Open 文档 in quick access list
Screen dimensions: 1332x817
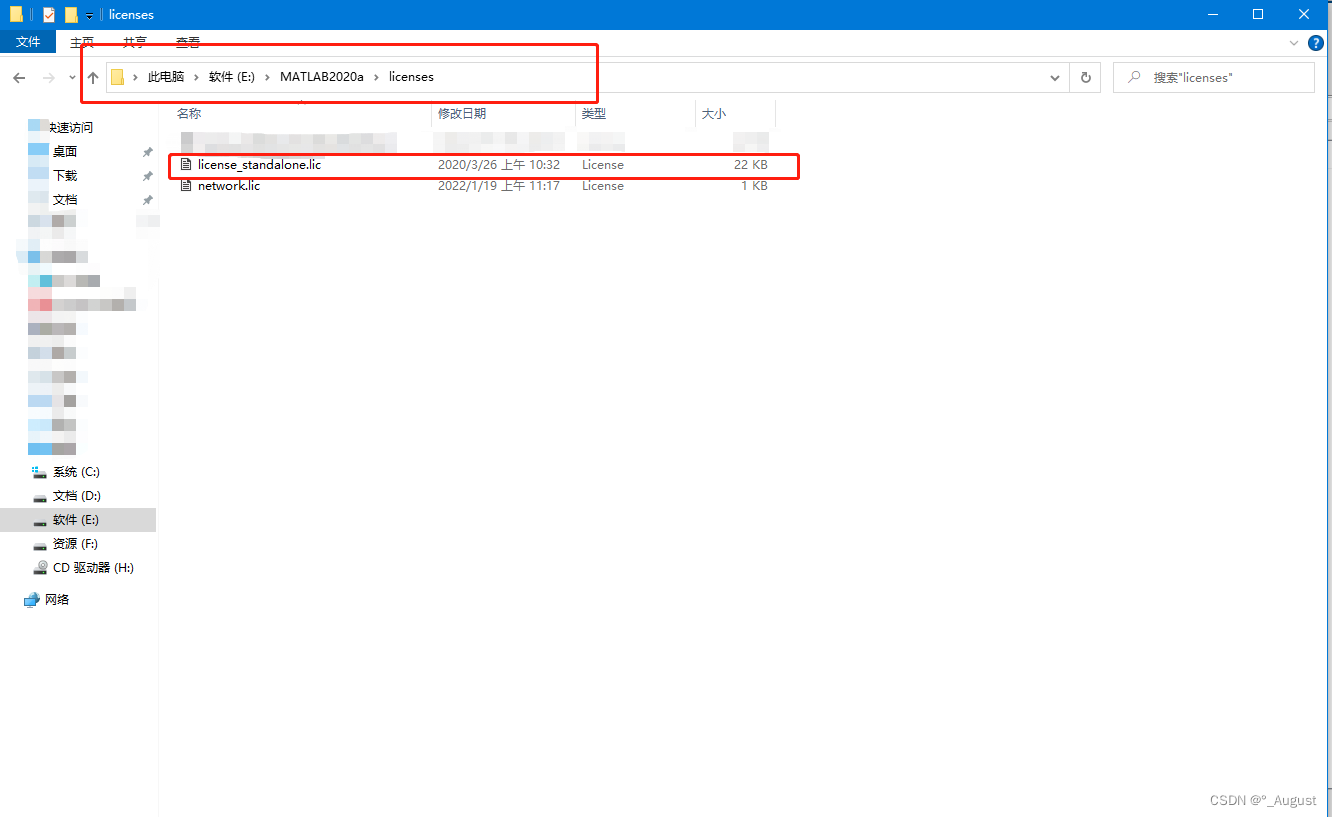pyautogui.click(x=65, y=199)
